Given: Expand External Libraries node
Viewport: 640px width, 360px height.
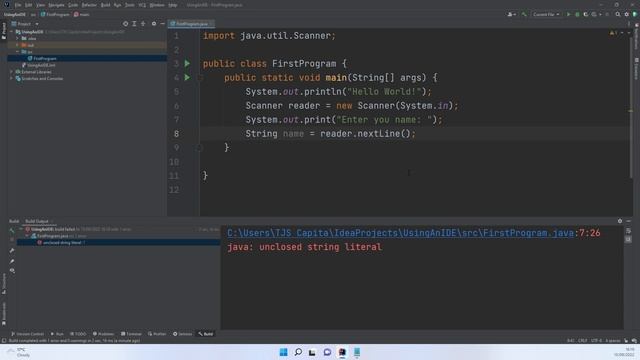Looking at the screenshot, I should (x=11, y=72).
